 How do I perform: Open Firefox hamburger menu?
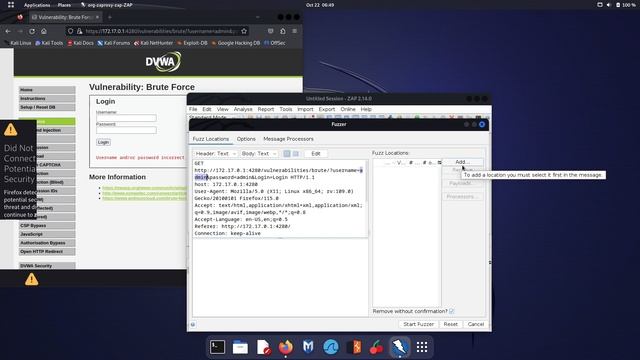(x=294, y=31)
